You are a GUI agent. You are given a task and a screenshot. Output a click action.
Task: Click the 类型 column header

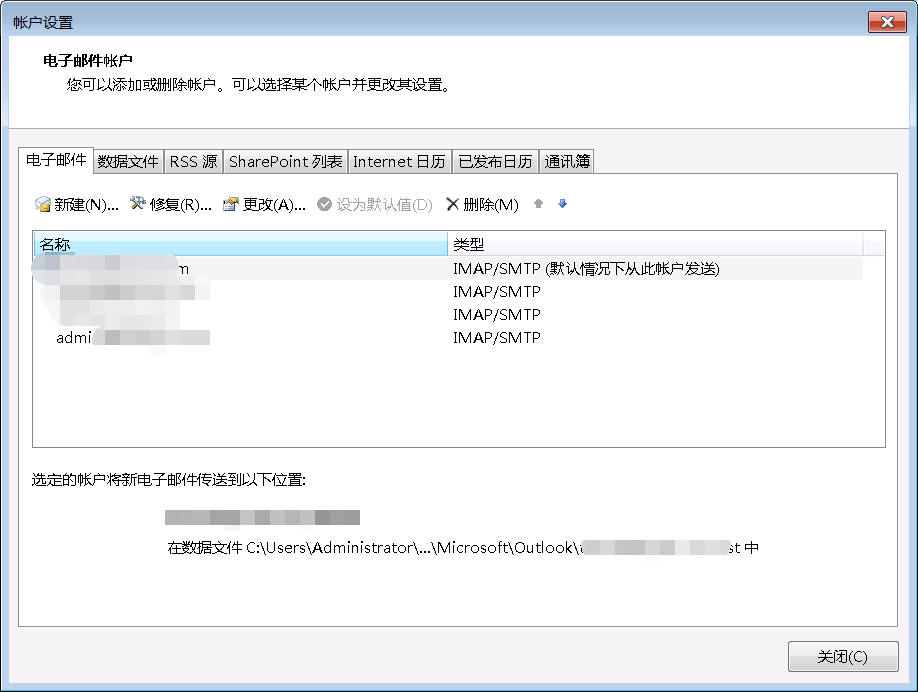pyautogui.click(x=655, y=244)
